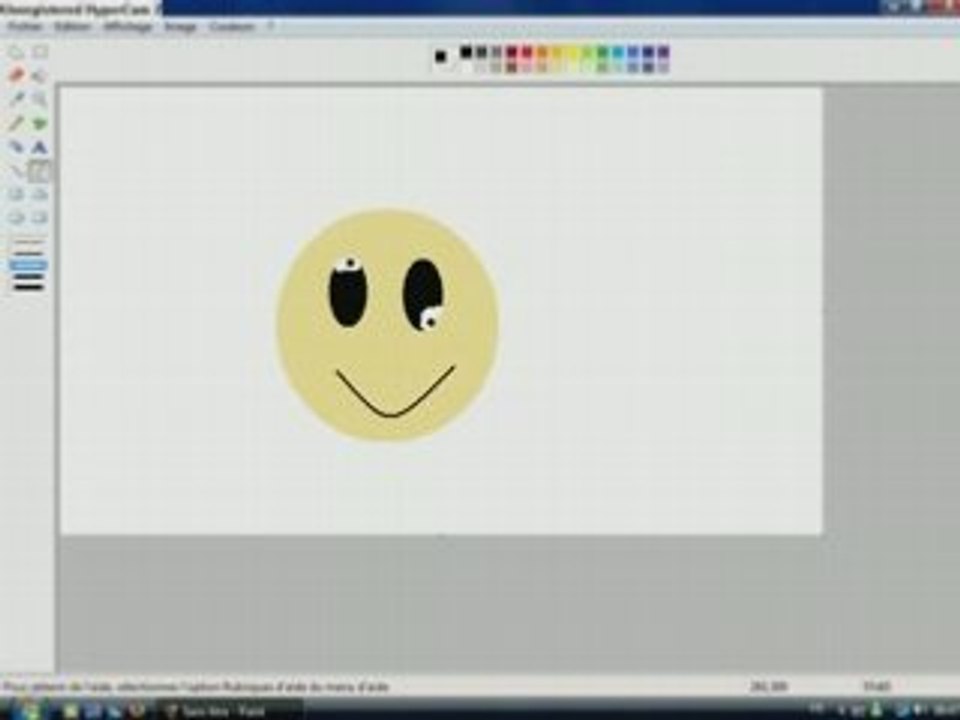Select the Pick Color eyedropper tool
Viewport: 960px width, 720px height.
coord(16,99)
